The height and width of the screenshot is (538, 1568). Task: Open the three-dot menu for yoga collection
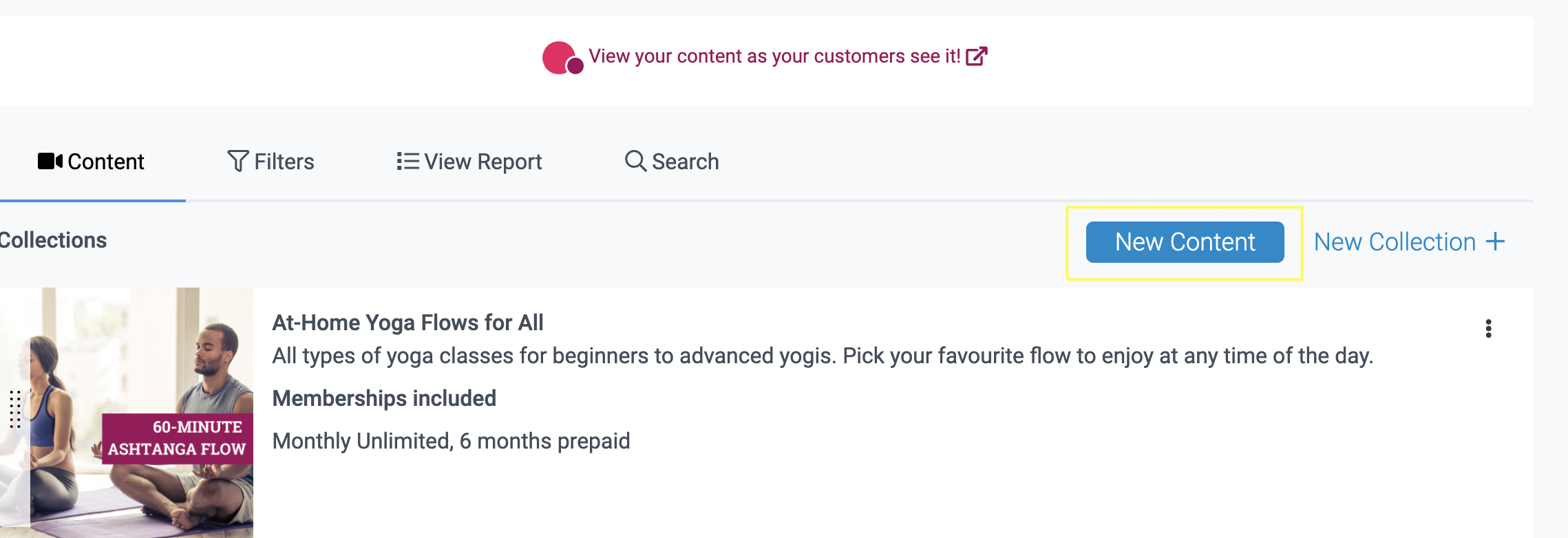(1488, 329)
